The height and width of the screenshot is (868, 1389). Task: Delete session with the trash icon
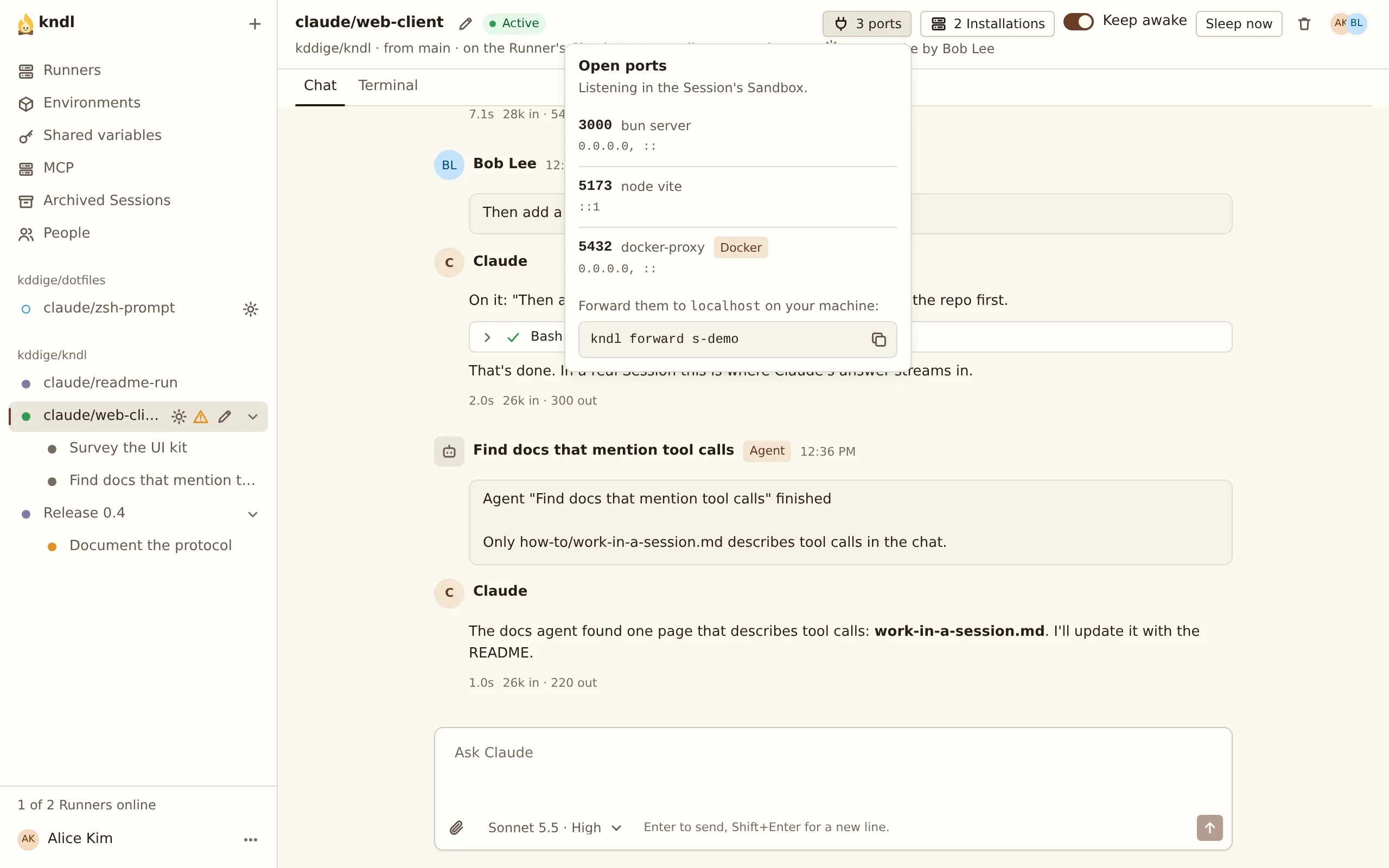click(1304, 23)
